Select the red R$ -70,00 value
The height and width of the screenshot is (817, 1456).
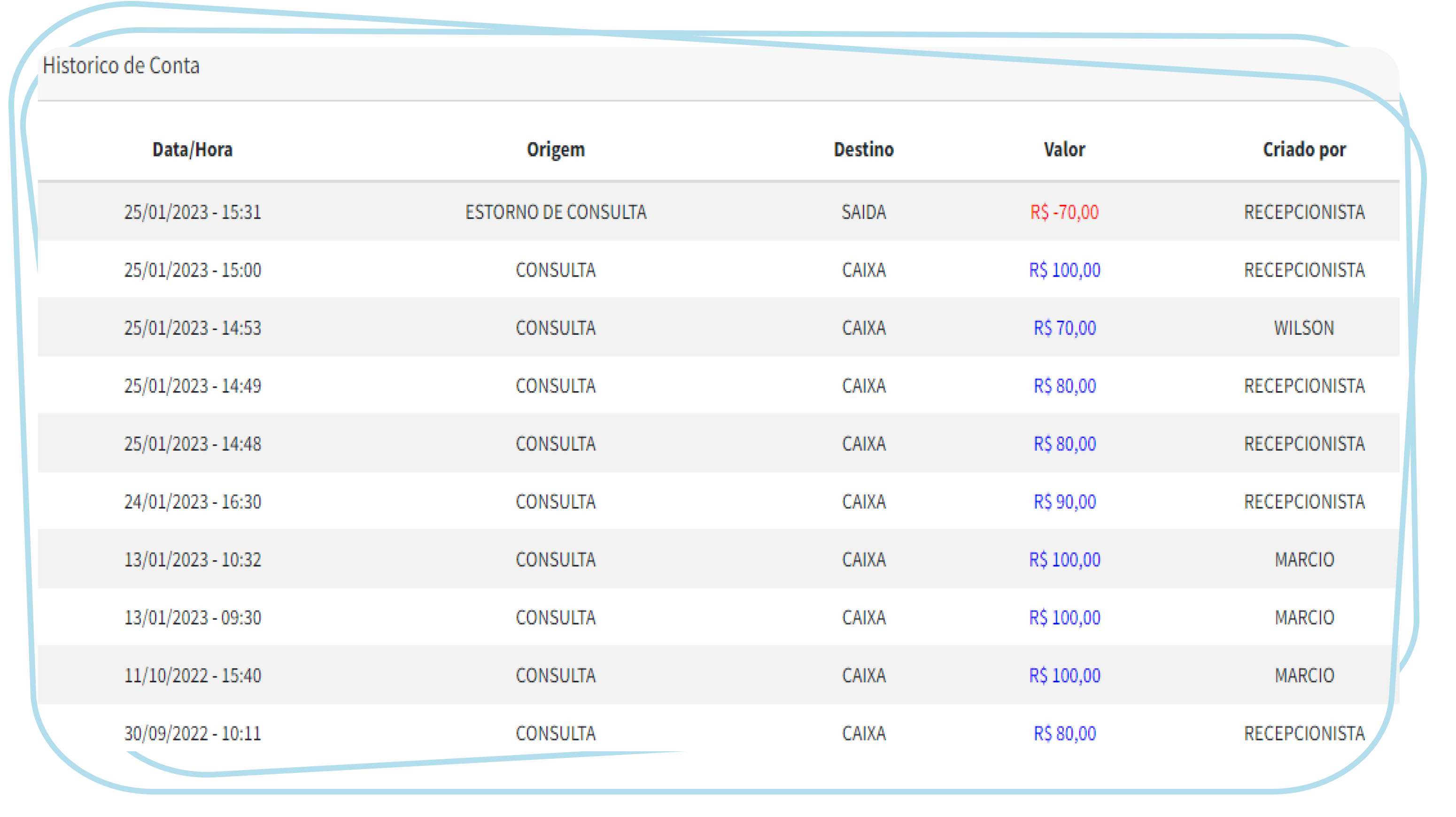click(x=1064, y=212)
